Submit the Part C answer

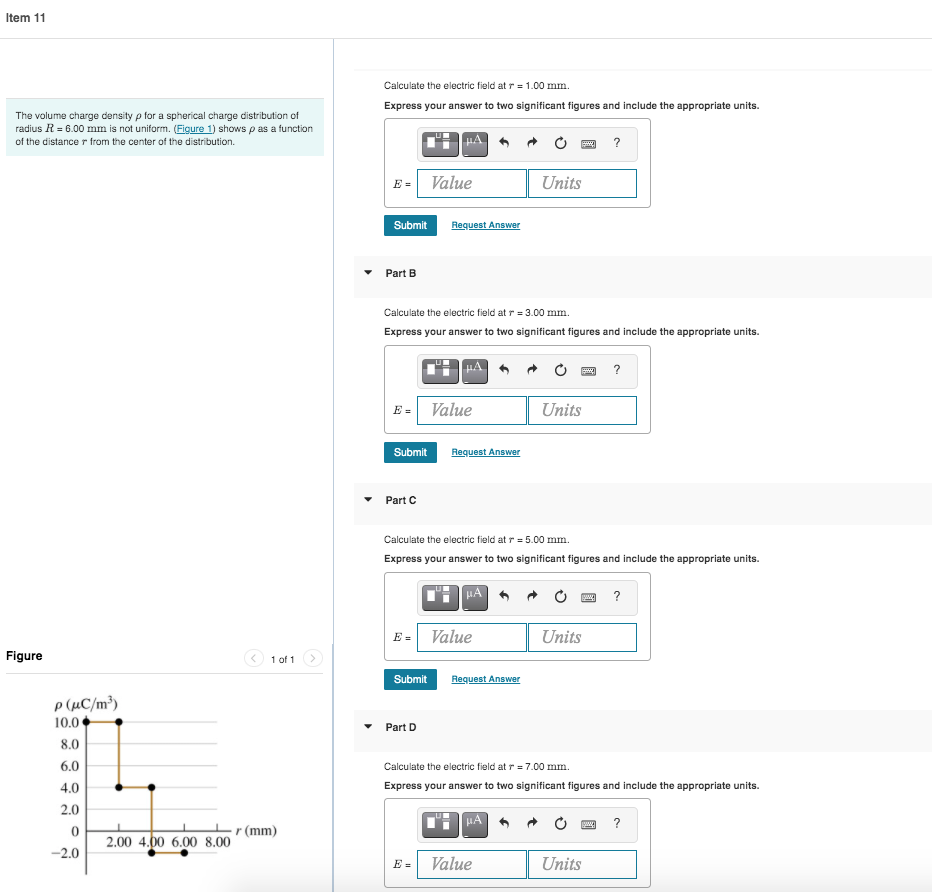coord(410,679)
